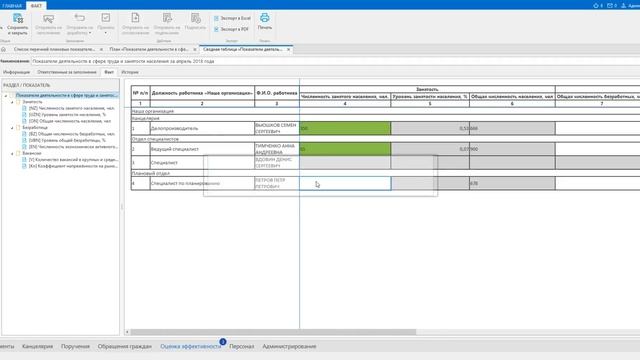Click the Печать printer icon
This screenshot has width=640, height=360.
coord(264,18)
